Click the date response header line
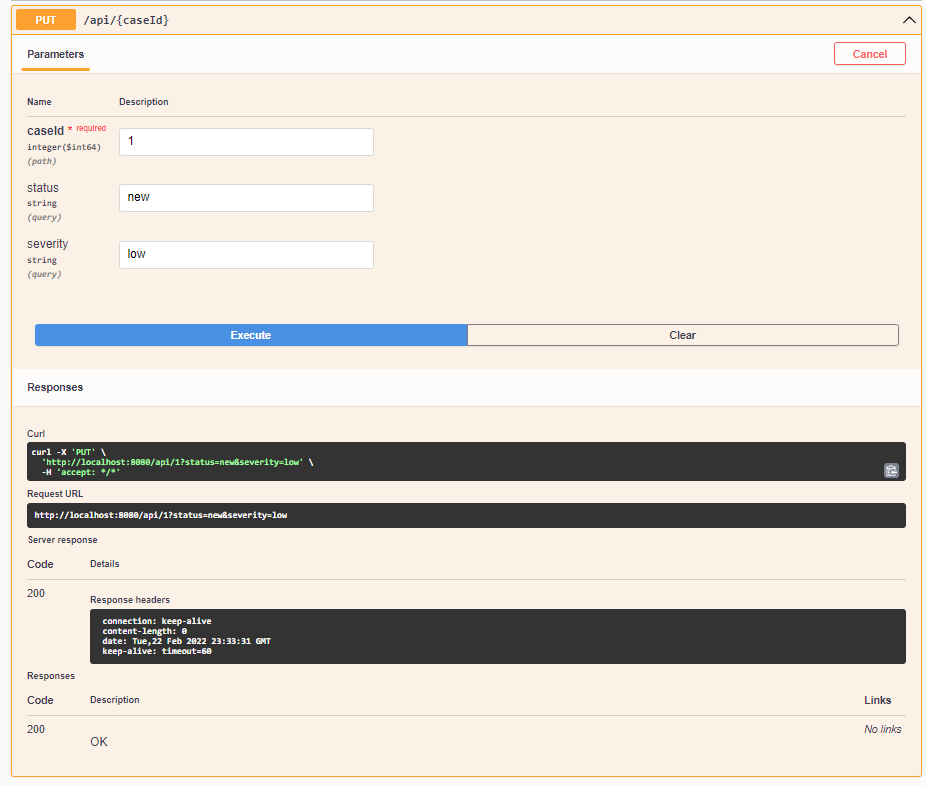 (x=187, y=641)
